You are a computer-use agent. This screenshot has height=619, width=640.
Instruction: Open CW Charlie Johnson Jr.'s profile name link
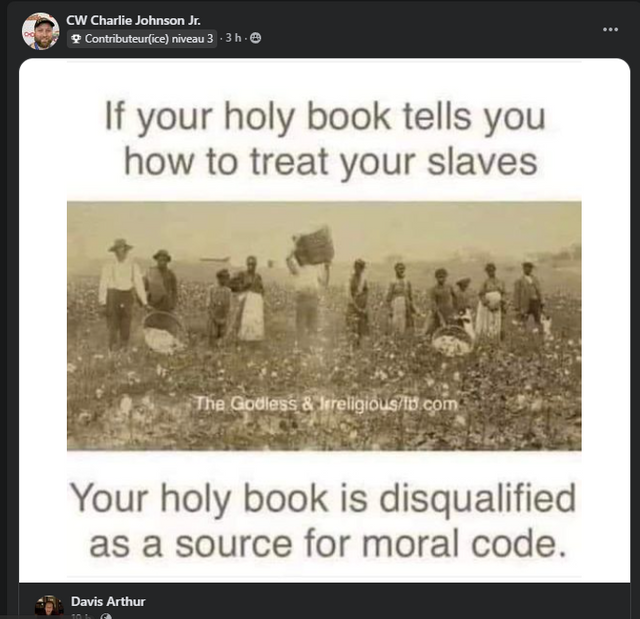click(x=133, y=20)
